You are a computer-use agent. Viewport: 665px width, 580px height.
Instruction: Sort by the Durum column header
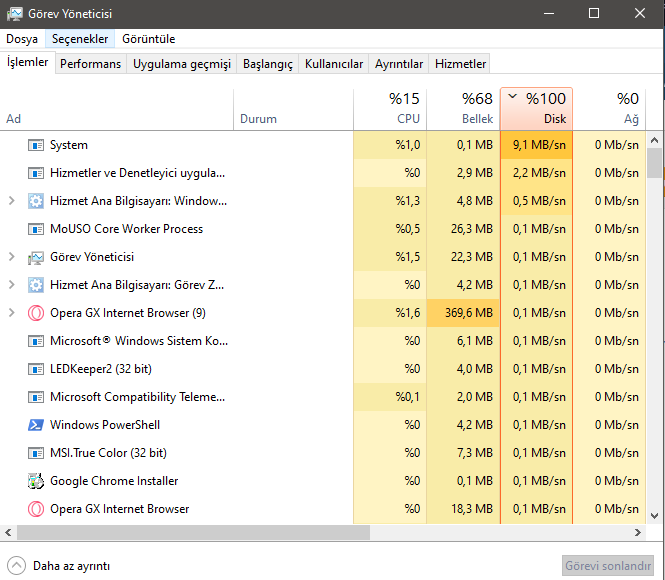293,109
